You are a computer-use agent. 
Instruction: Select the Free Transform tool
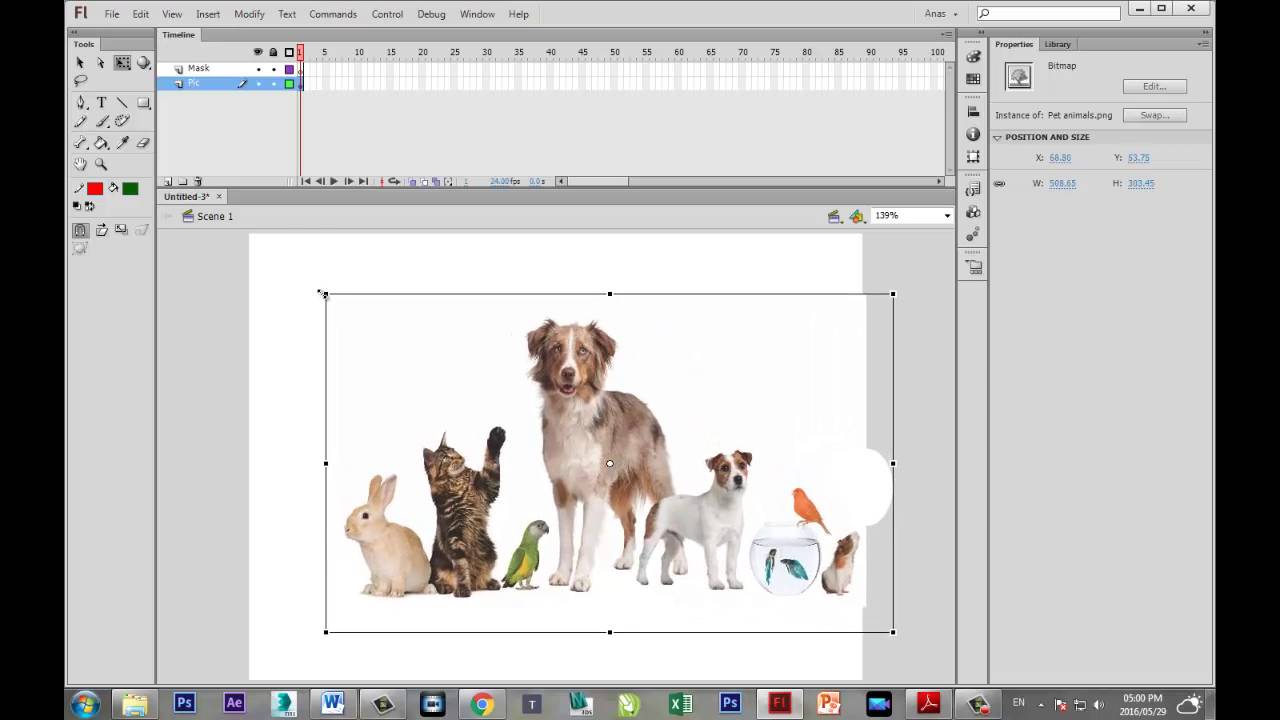122,63
